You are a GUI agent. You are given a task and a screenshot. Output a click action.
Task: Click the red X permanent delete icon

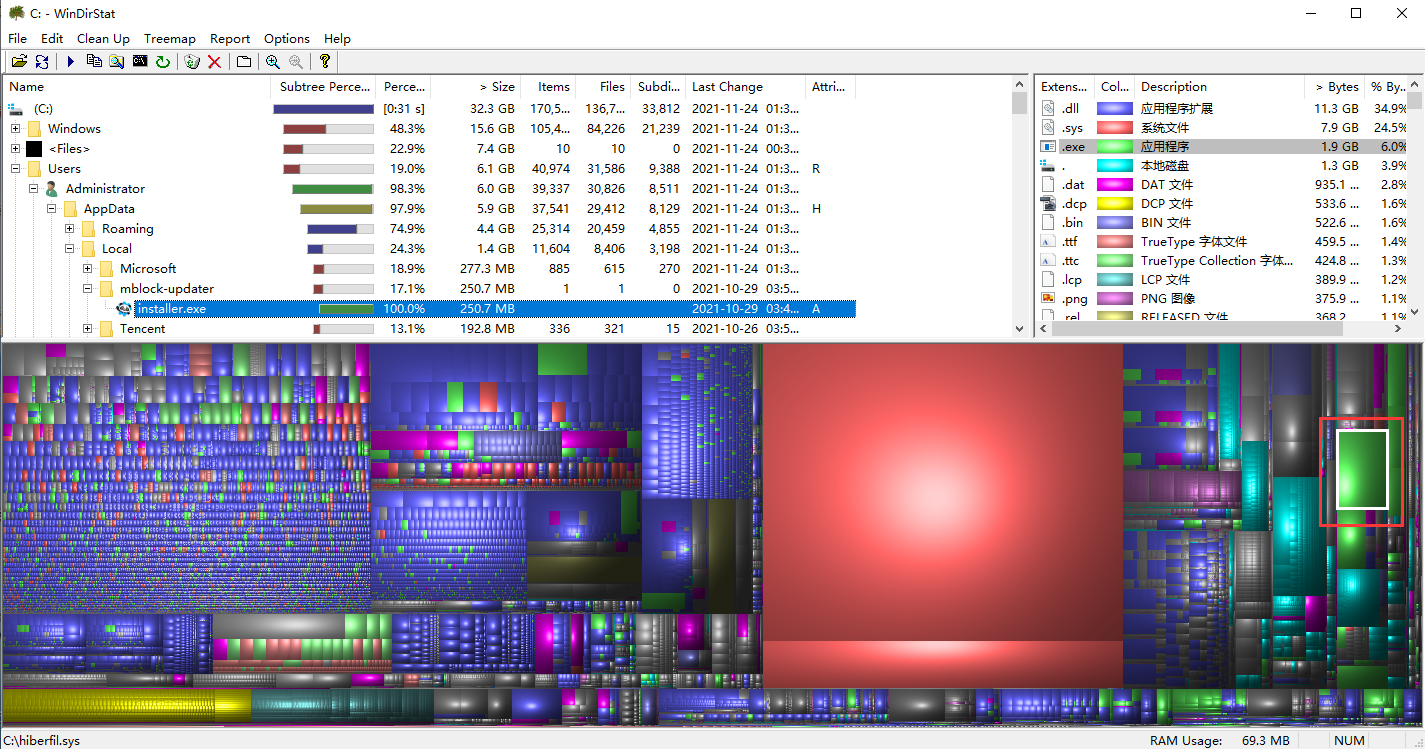pos(214,62)
